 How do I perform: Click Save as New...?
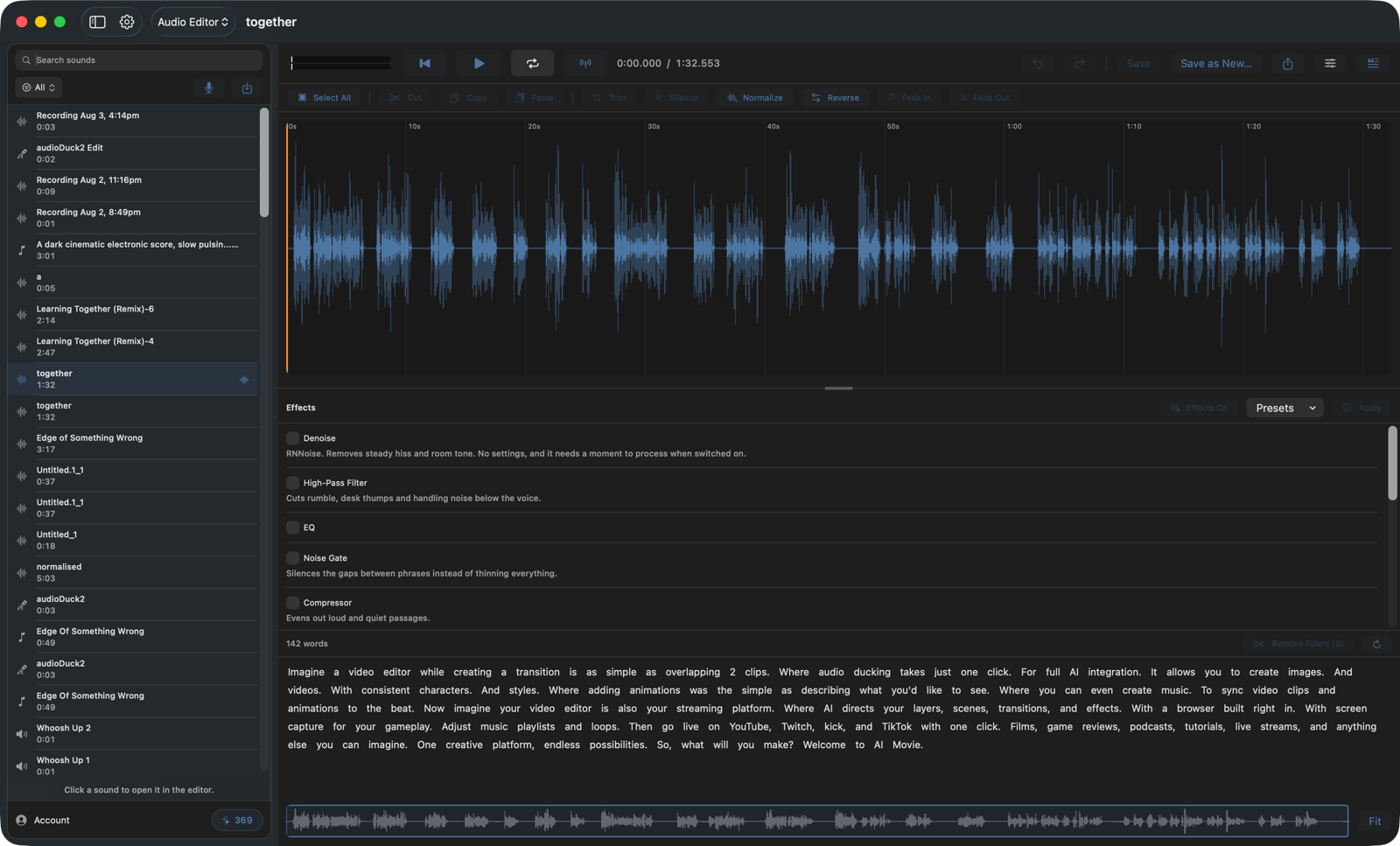click(1215, 63)
